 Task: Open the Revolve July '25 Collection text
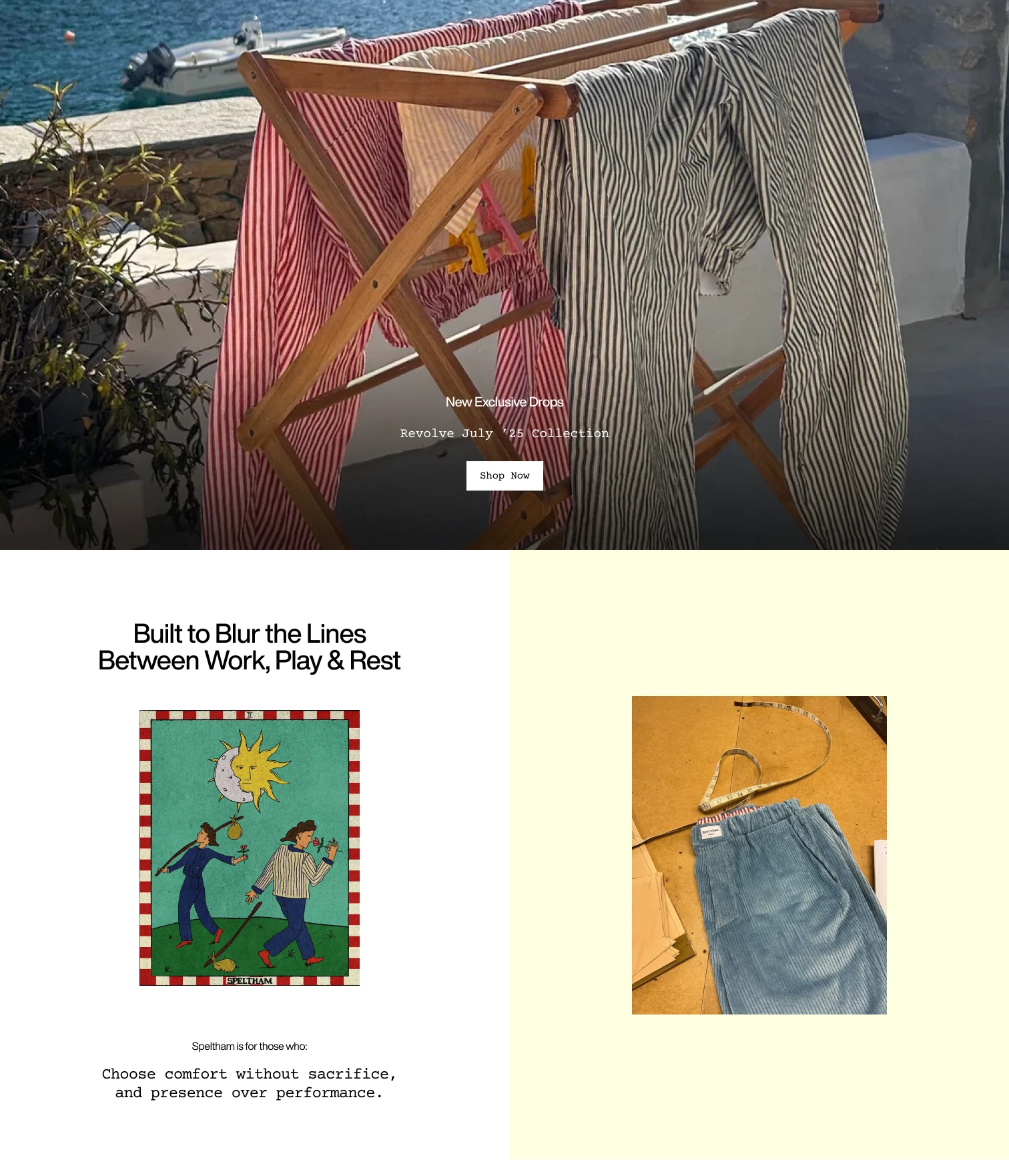(504, 433)
